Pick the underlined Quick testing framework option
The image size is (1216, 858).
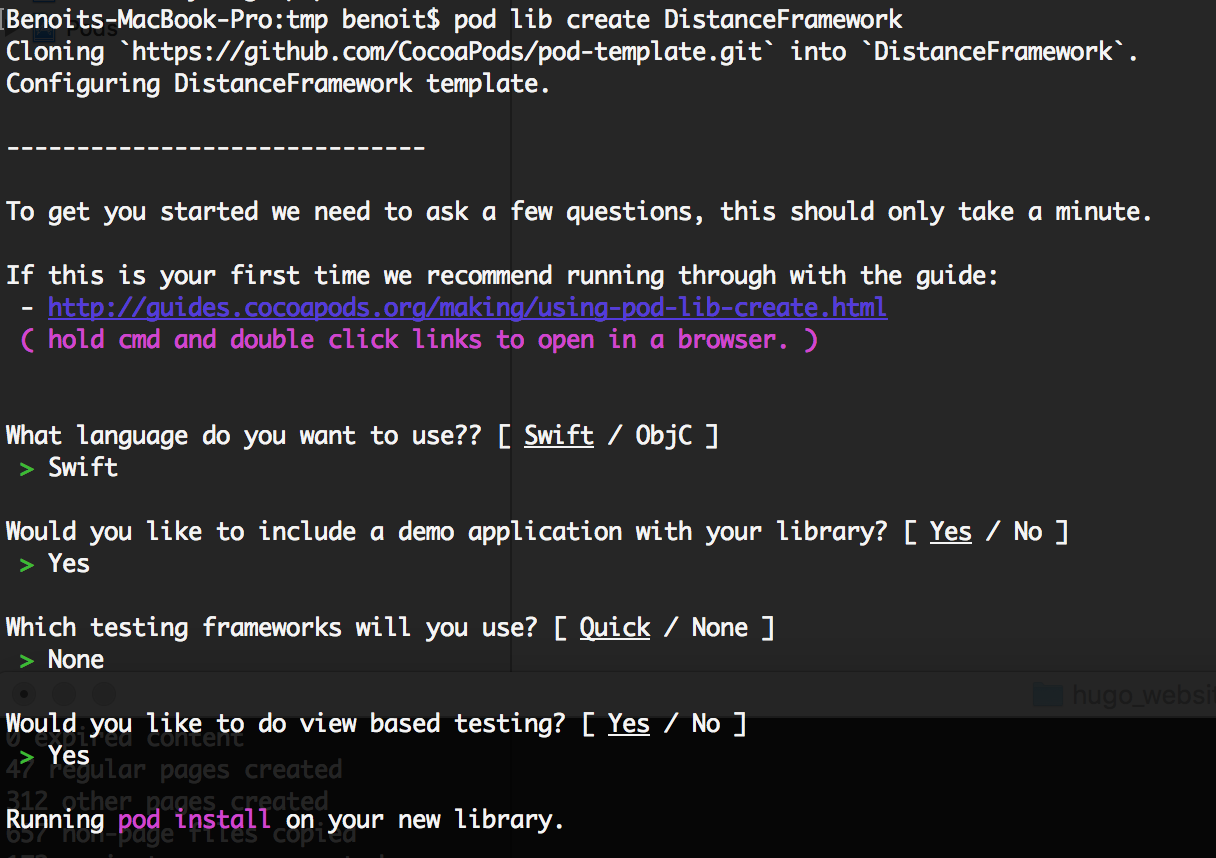point(615,627)
